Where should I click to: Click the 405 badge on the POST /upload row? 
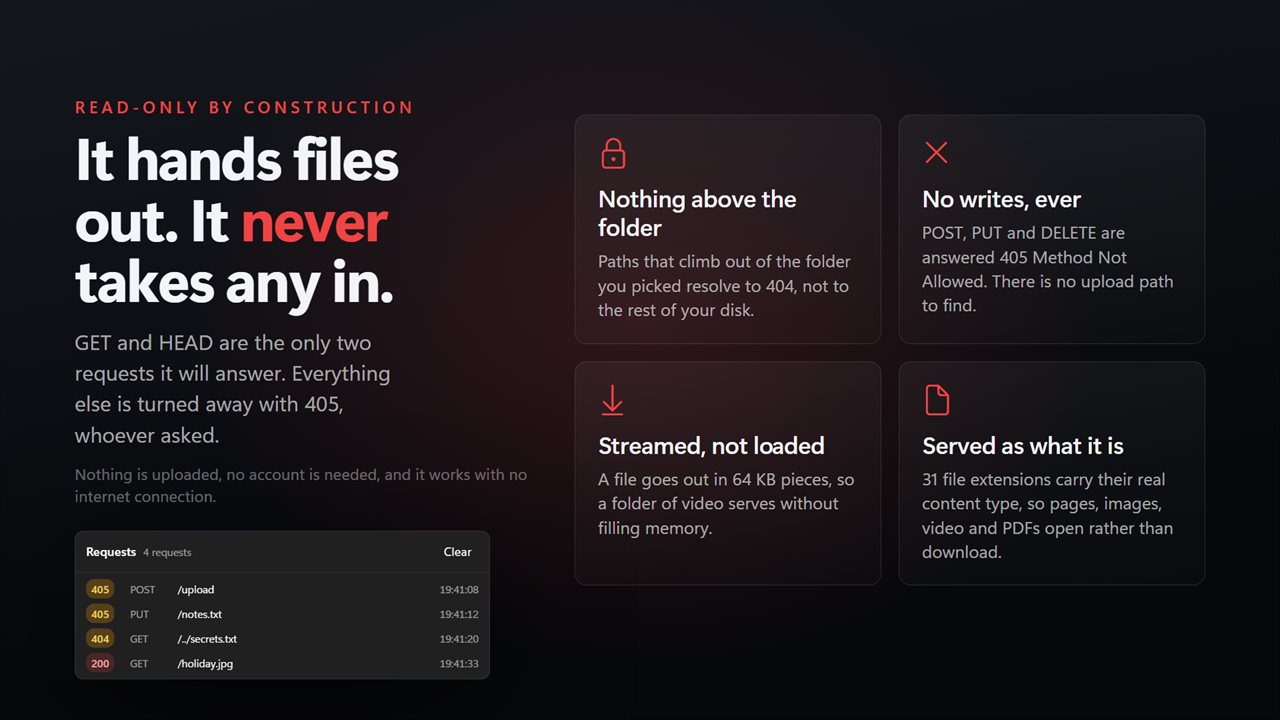100,590
